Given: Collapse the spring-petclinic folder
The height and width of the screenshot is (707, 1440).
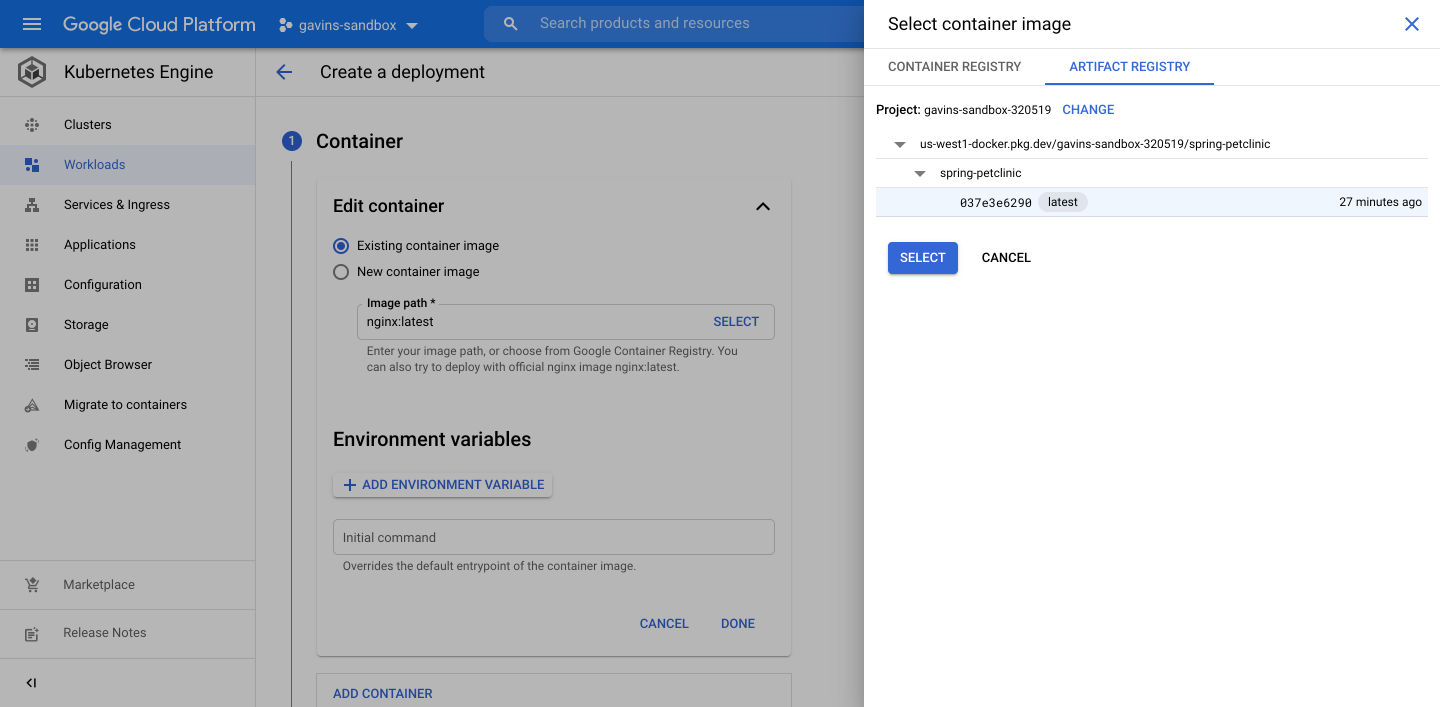Looking at the screenshot, I should [x=919, y=172].
